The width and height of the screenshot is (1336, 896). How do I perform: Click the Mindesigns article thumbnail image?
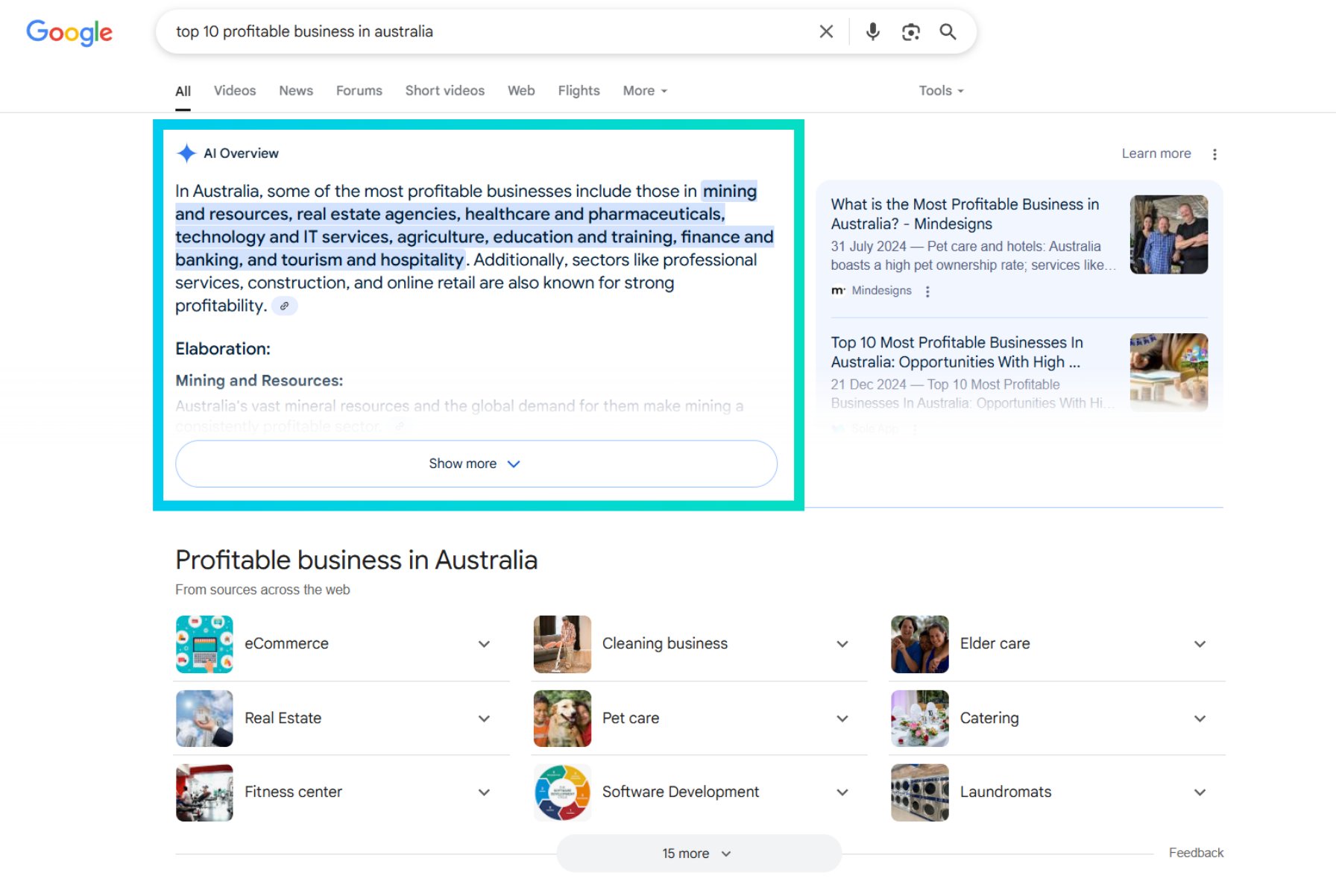coord(1168,233)
